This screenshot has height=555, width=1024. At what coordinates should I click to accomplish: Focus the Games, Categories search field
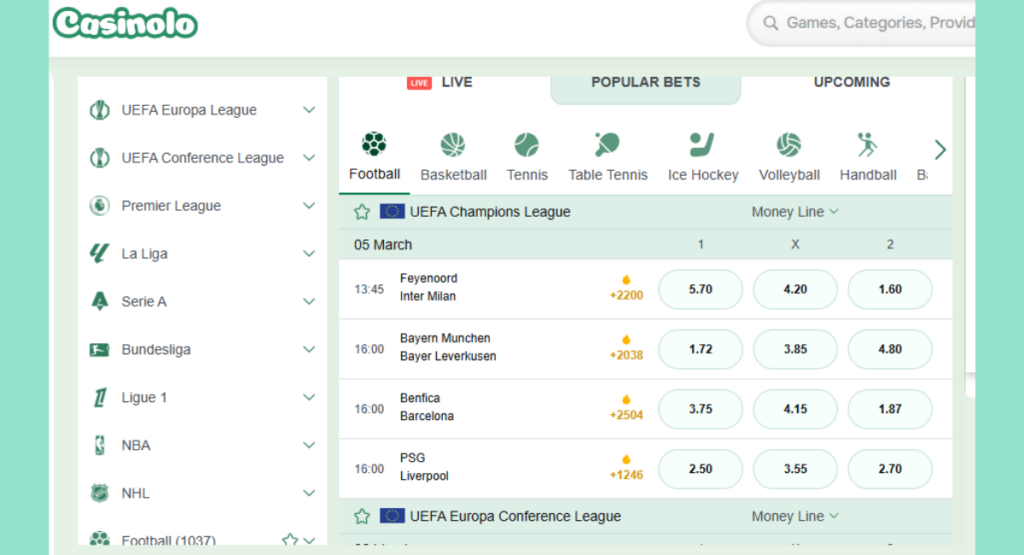pos(861,23)
